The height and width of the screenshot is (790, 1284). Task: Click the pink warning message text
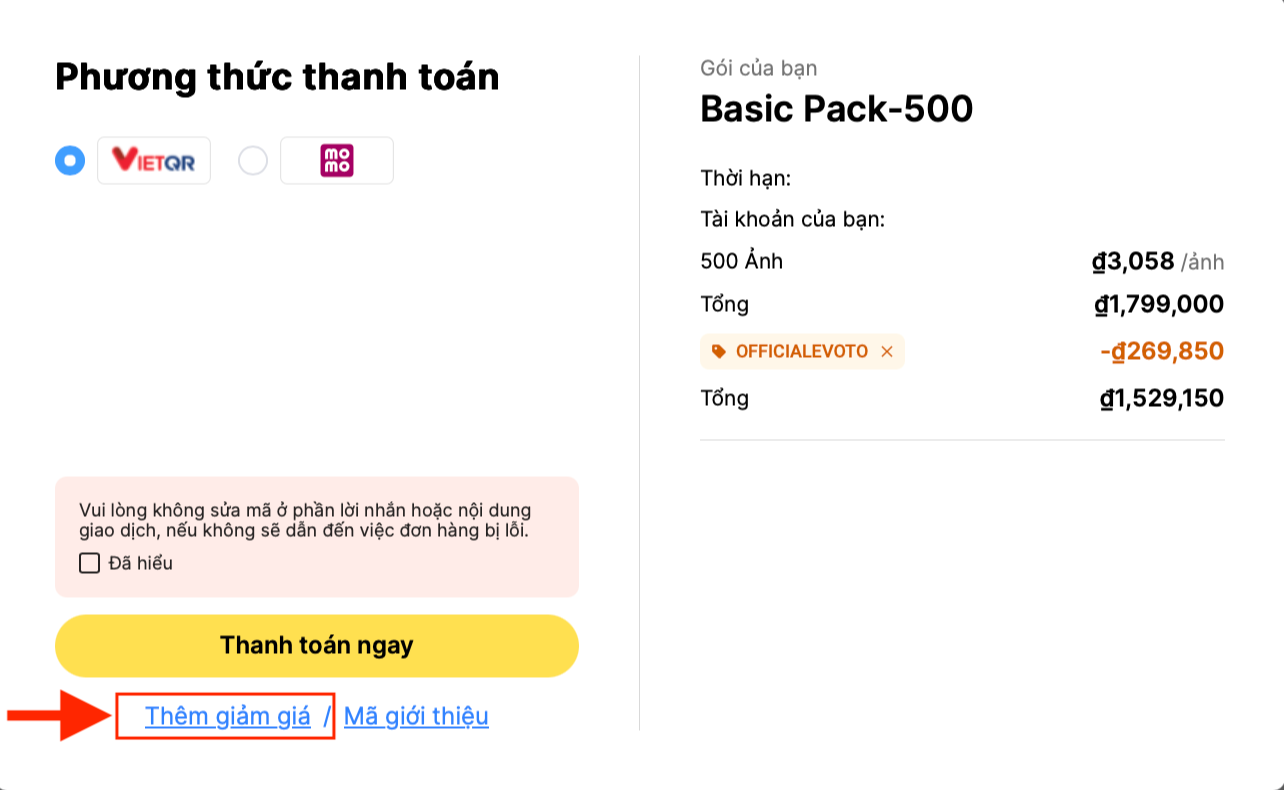(x=305, y=520)
